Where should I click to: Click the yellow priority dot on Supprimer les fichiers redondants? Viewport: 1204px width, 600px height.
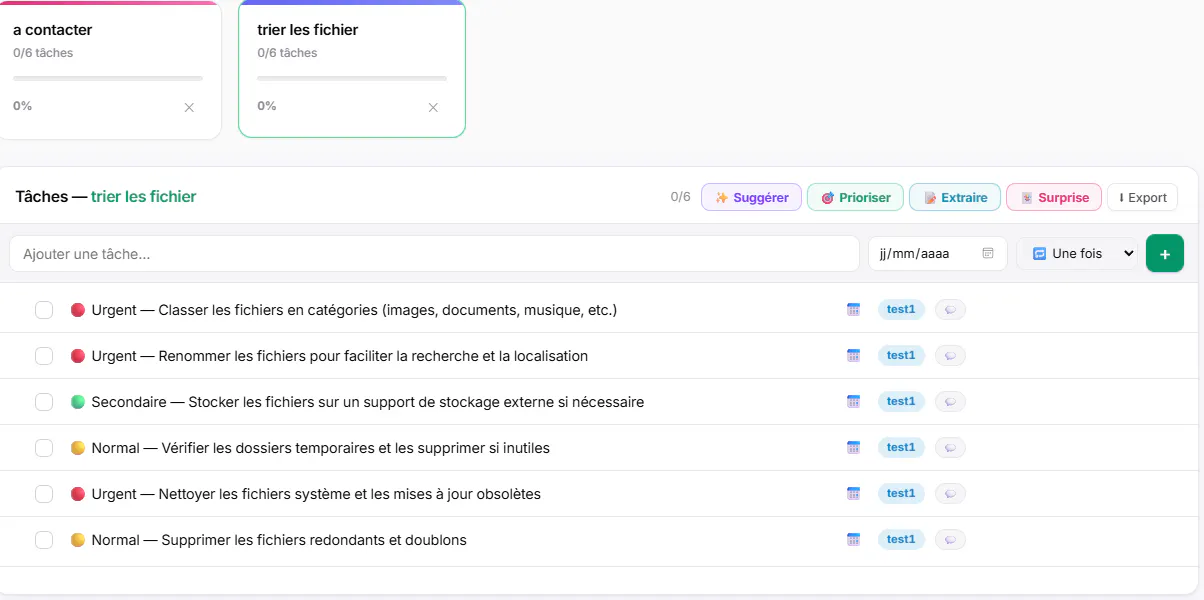[x=78, y=540]
